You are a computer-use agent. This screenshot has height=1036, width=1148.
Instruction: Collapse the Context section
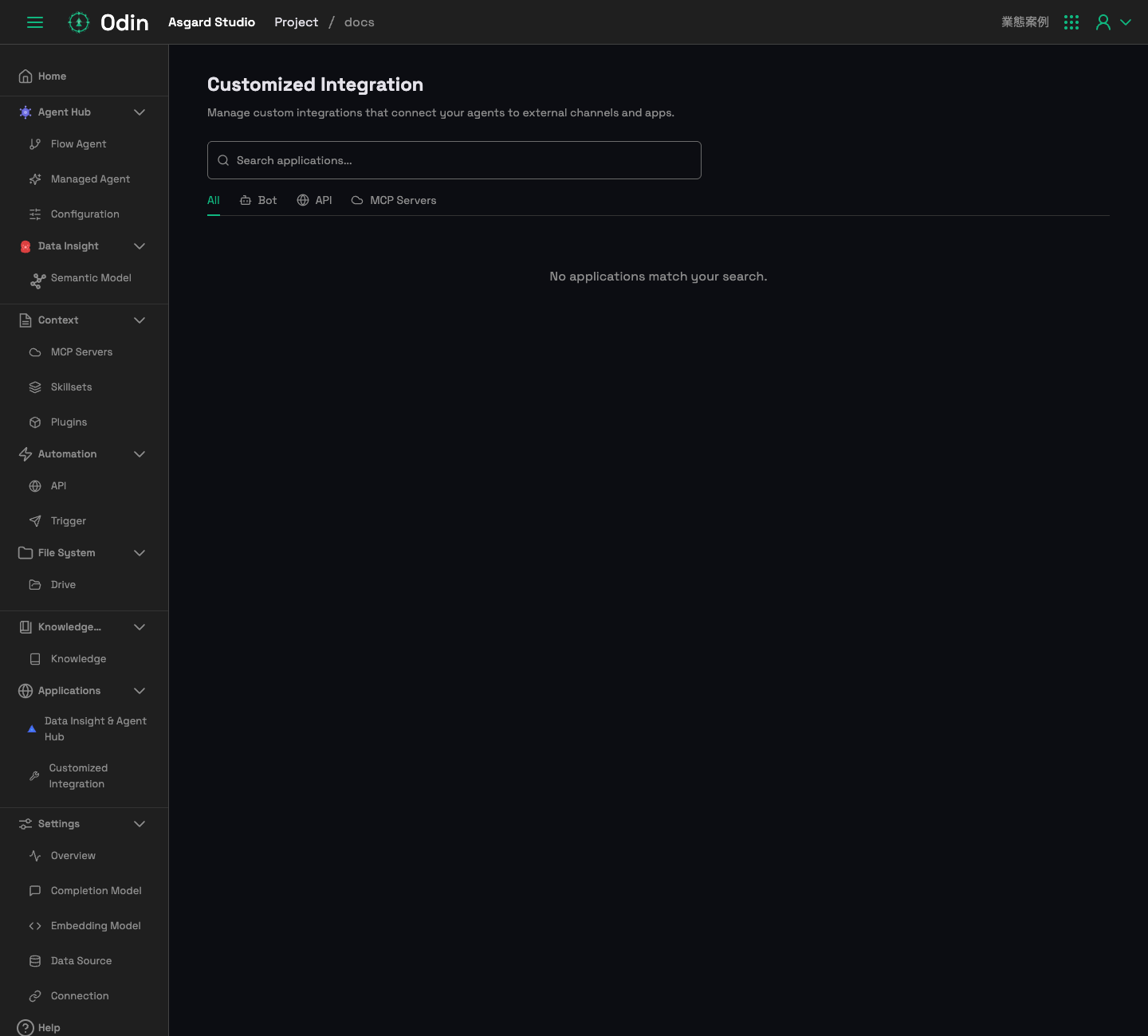coord(140,320)
